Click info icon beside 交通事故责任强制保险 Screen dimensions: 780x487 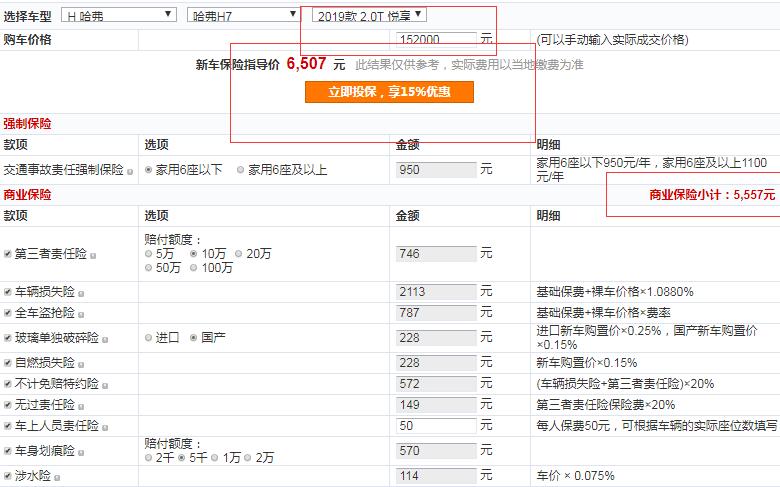tap(130, 172)
